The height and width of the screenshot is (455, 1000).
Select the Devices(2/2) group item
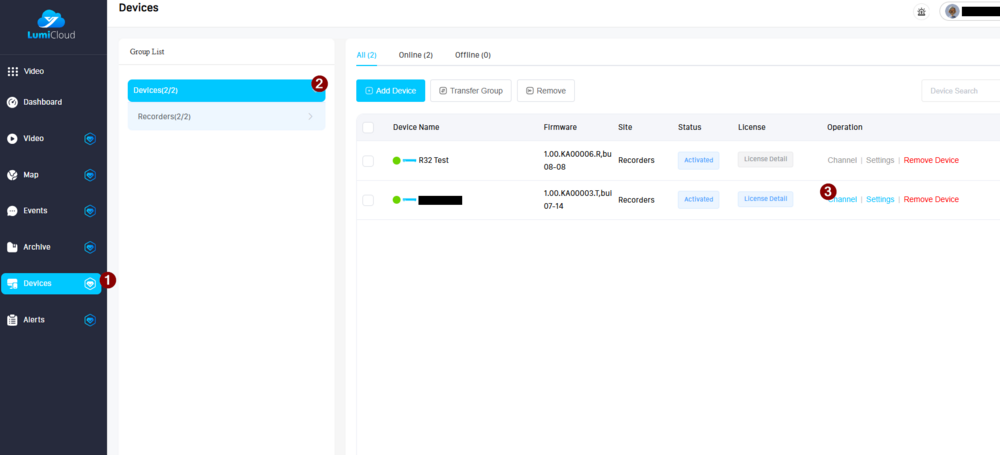point(226,90)
